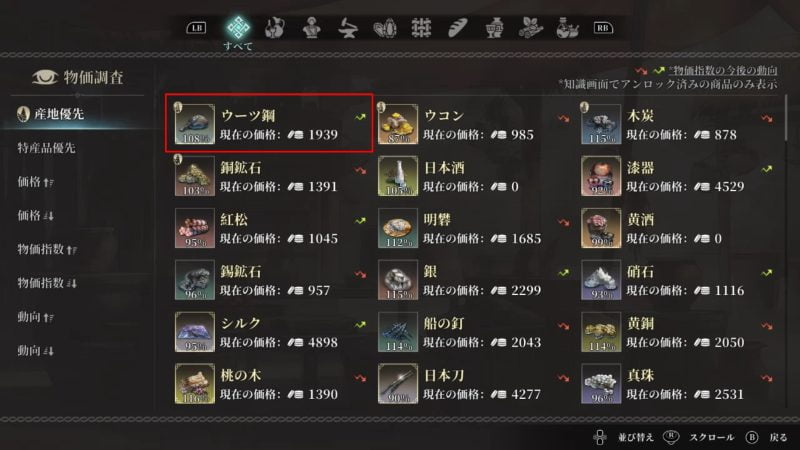800x450 pixels.
Task: Switch to the anvil and hammer category
Action: tap(347, 28)
